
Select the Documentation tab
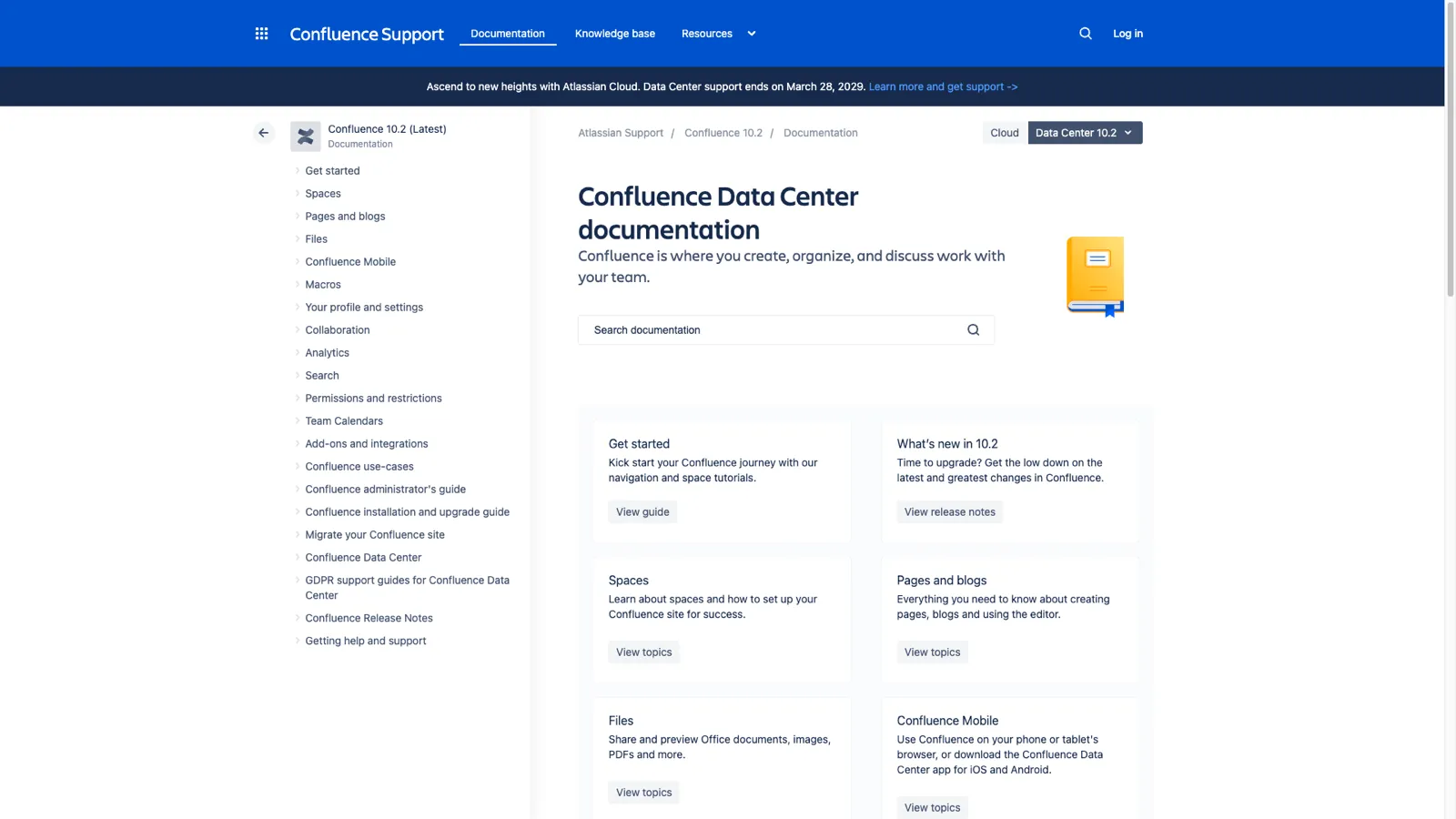[x=508, y=34]
